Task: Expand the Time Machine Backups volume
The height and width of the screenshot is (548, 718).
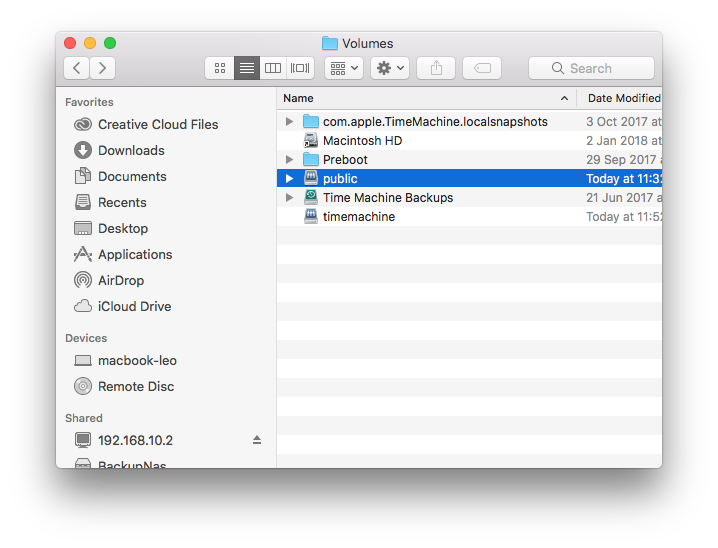Action: point(289,198)
